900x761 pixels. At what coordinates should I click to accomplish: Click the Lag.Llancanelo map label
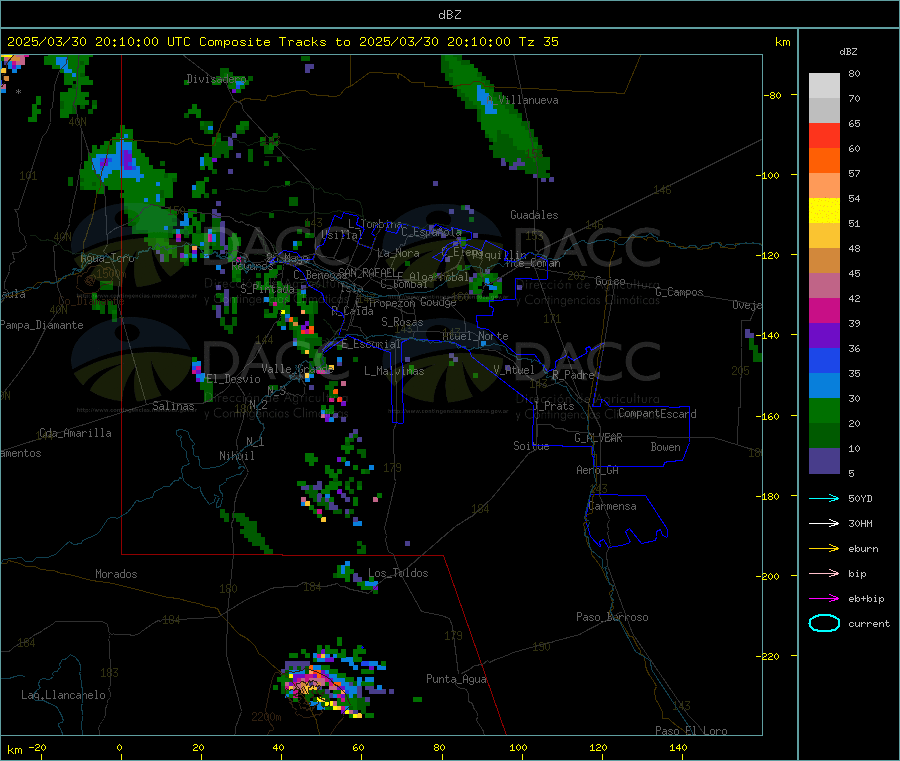pos(63,695)
